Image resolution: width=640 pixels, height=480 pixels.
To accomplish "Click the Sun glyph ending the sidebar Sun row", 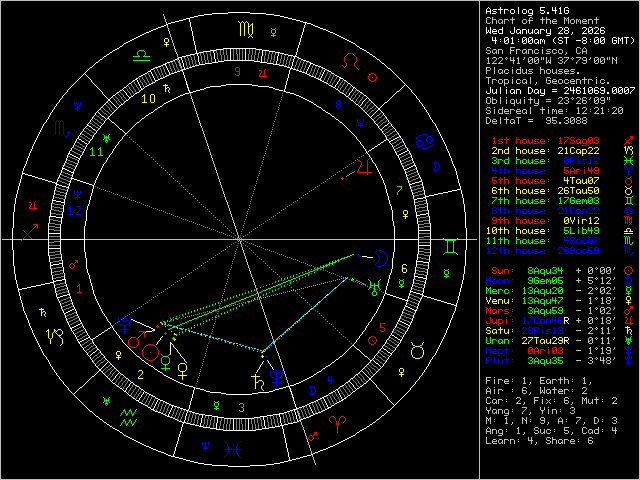I will coord(629,271).
